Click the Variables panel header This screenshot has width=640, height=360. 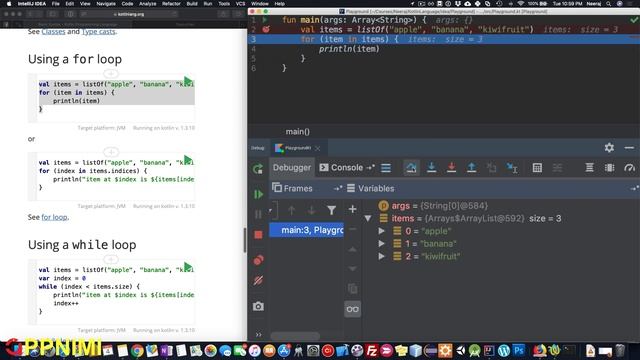coord(371,189)
